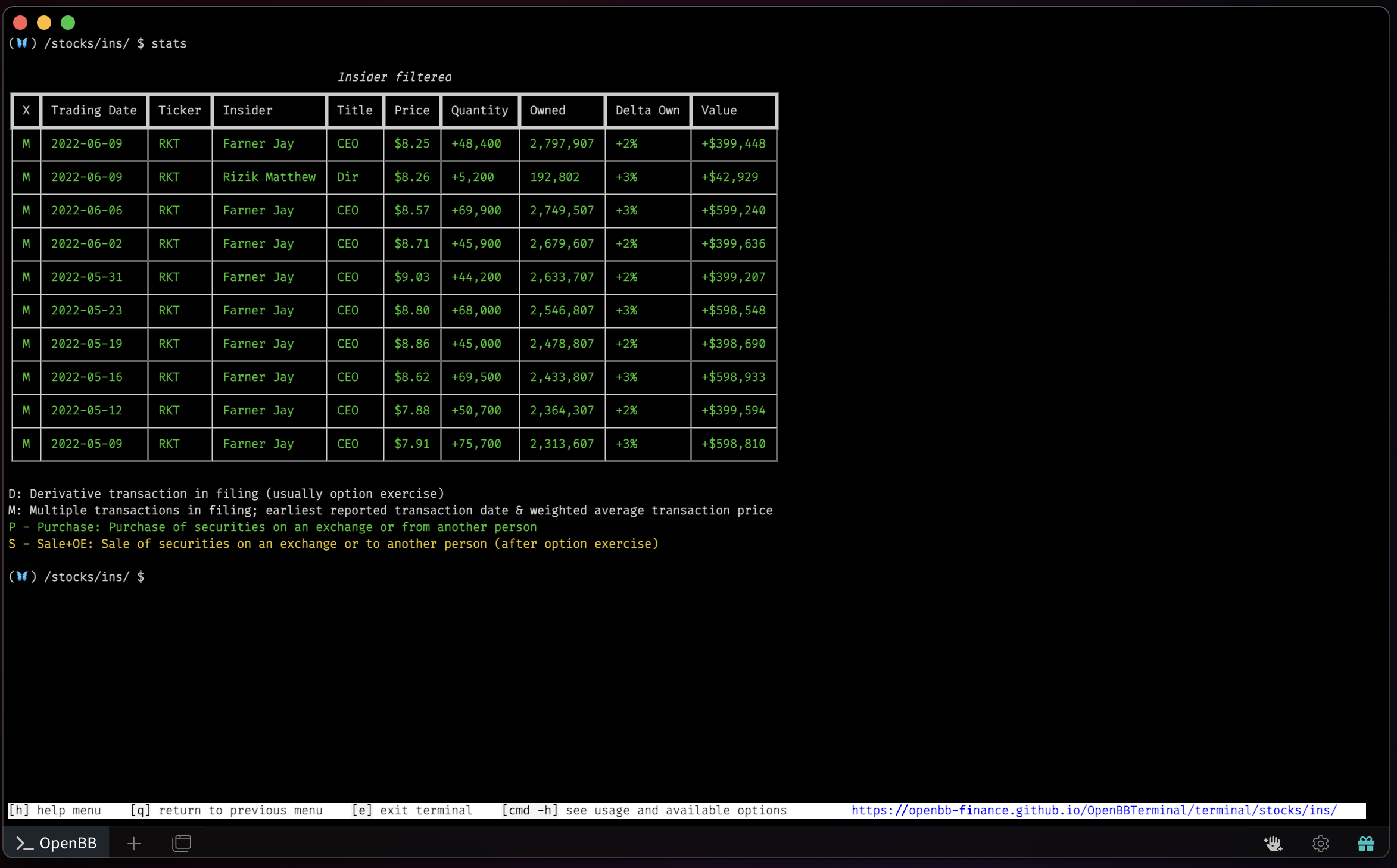Click the [q] return to previous menu hint
This screenshot has height=868, width=1397.
pyautogui.click(x=226, y=810)
